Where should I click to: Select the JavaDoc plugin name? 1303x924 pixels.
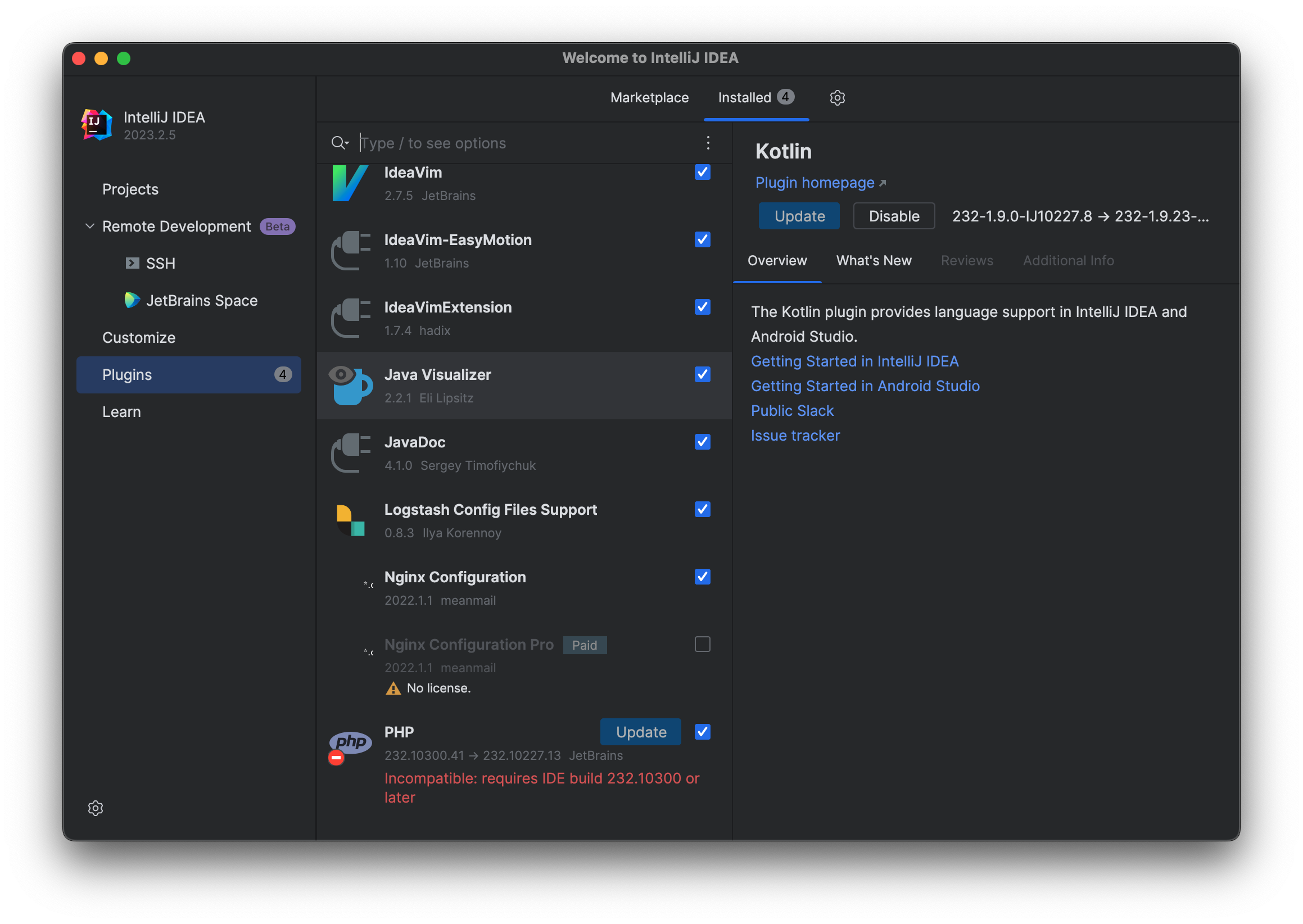pos(415,442)
